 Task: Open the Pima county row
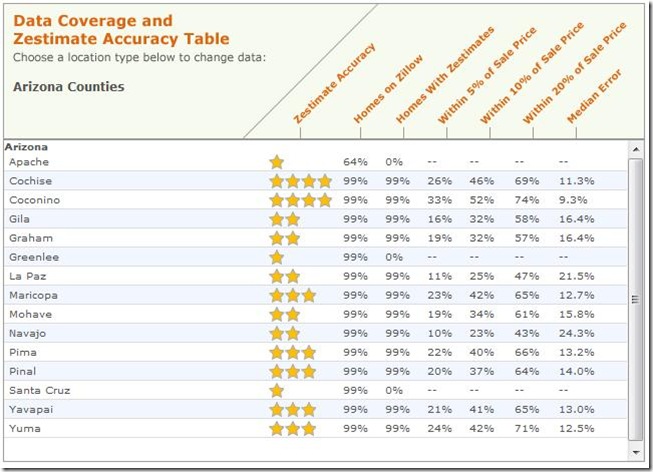(315, 352)
